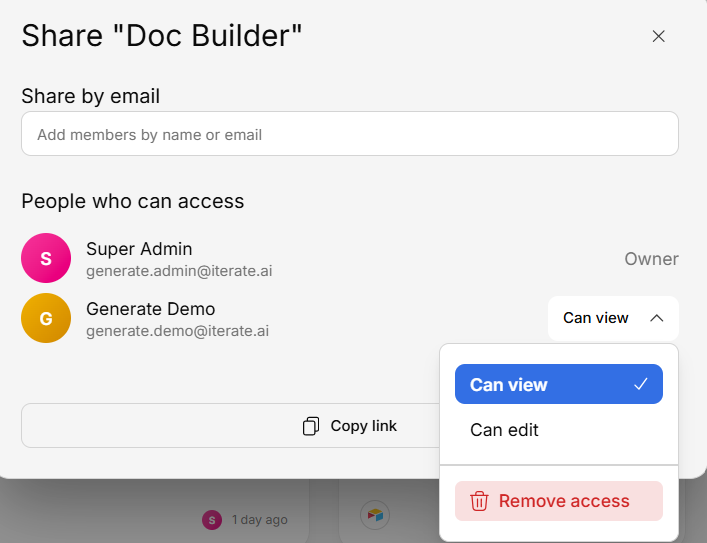The height and width of the screenshot is (543, 707).
Task: Click the orange Generate Demo avatar
Action: tap(46, 318)
